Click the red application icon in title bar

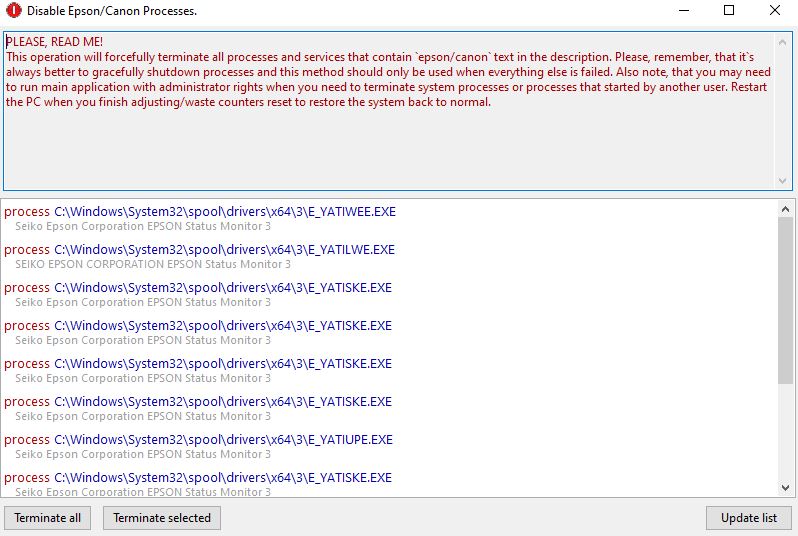[13, 11]
